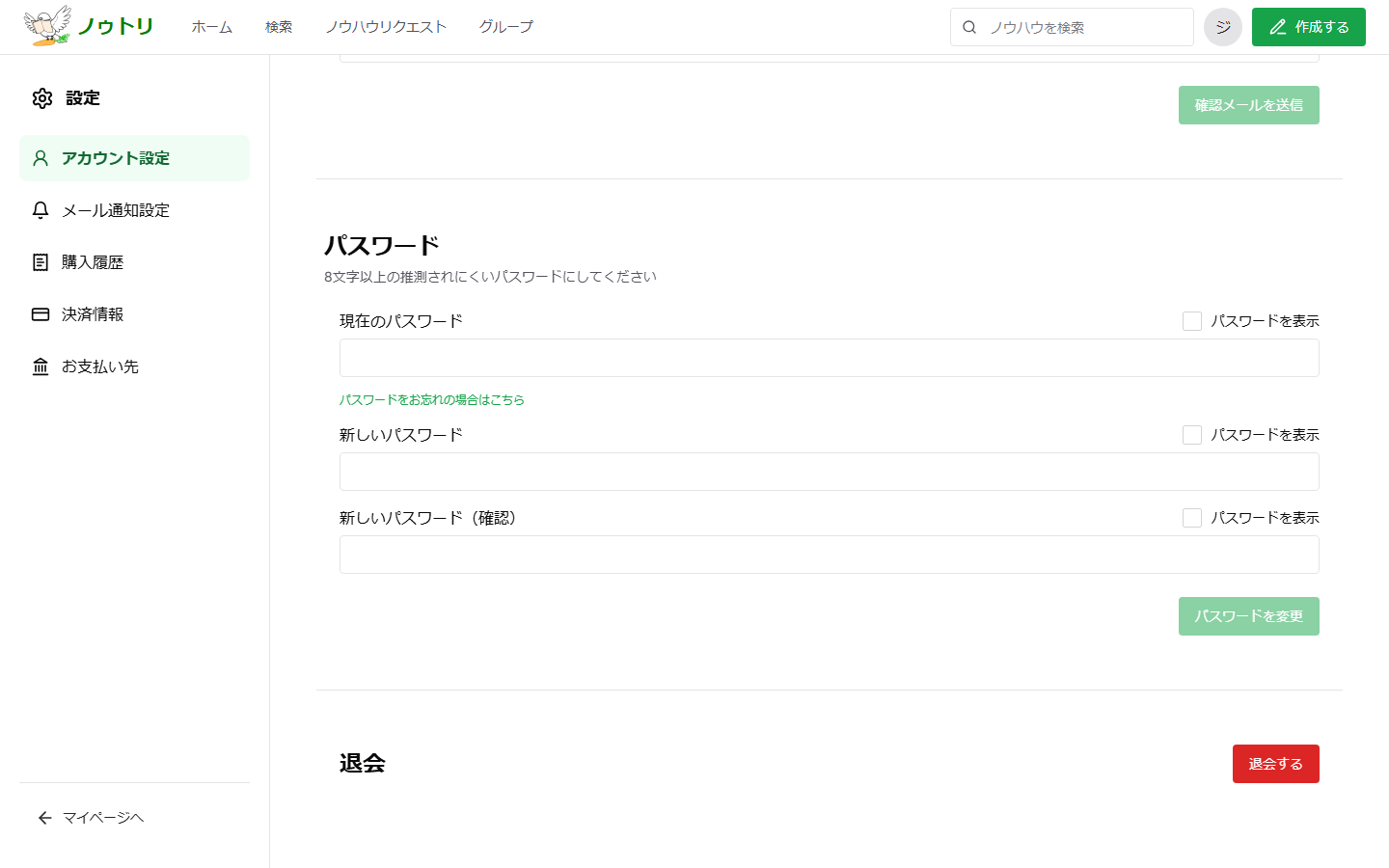The height and width of the screenshot is (868, 1389).
Task: Click the 設定 sidebar title
Action: pos(83,98)
